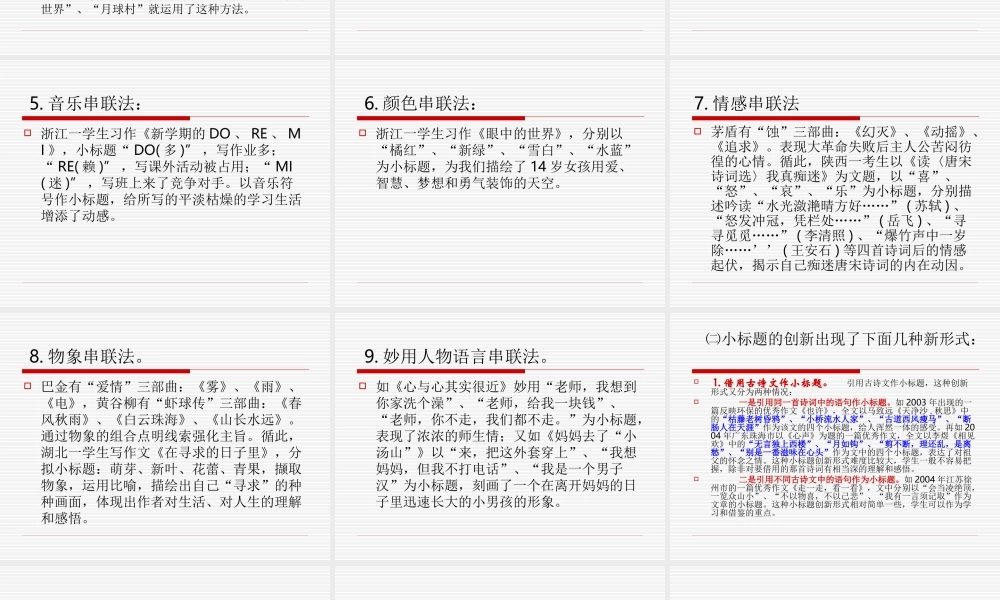The width and height of the screenshot is (1000, 600).
Task: Select the slide thumbnail titled "5. 音乐串联法："
Action: coord(165,183)
